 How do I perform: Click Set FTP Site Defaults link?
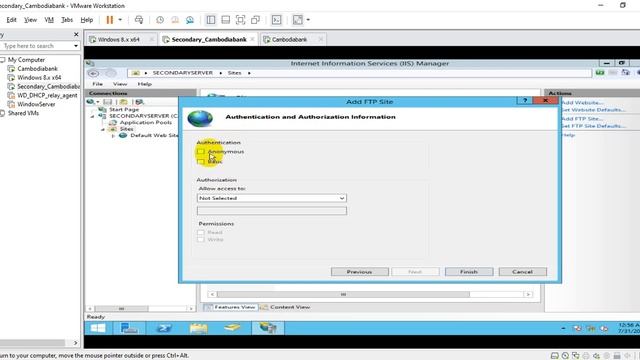[593, 126]
